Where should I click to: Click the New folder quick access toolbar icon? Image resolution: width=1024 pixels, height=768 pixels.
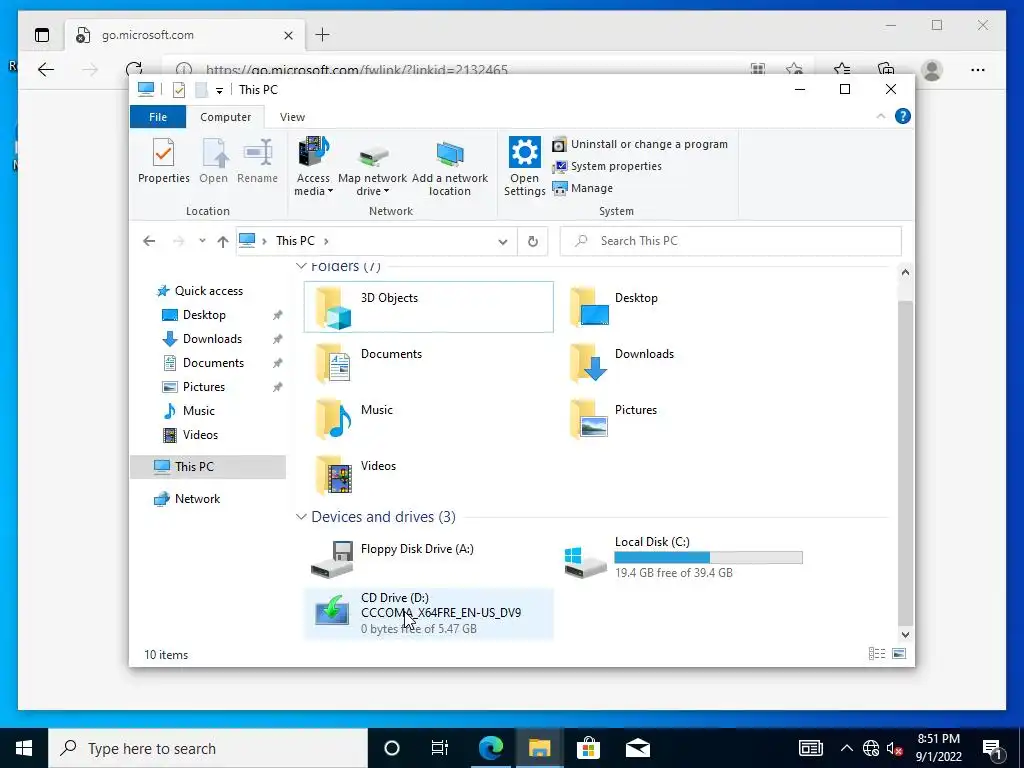(201, 89)
